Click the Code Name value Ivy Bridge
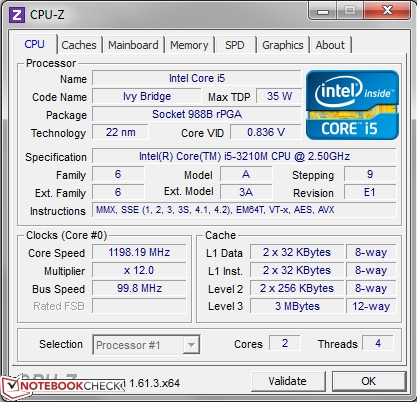Screen dimensions: 417x402 pos(147,96)
